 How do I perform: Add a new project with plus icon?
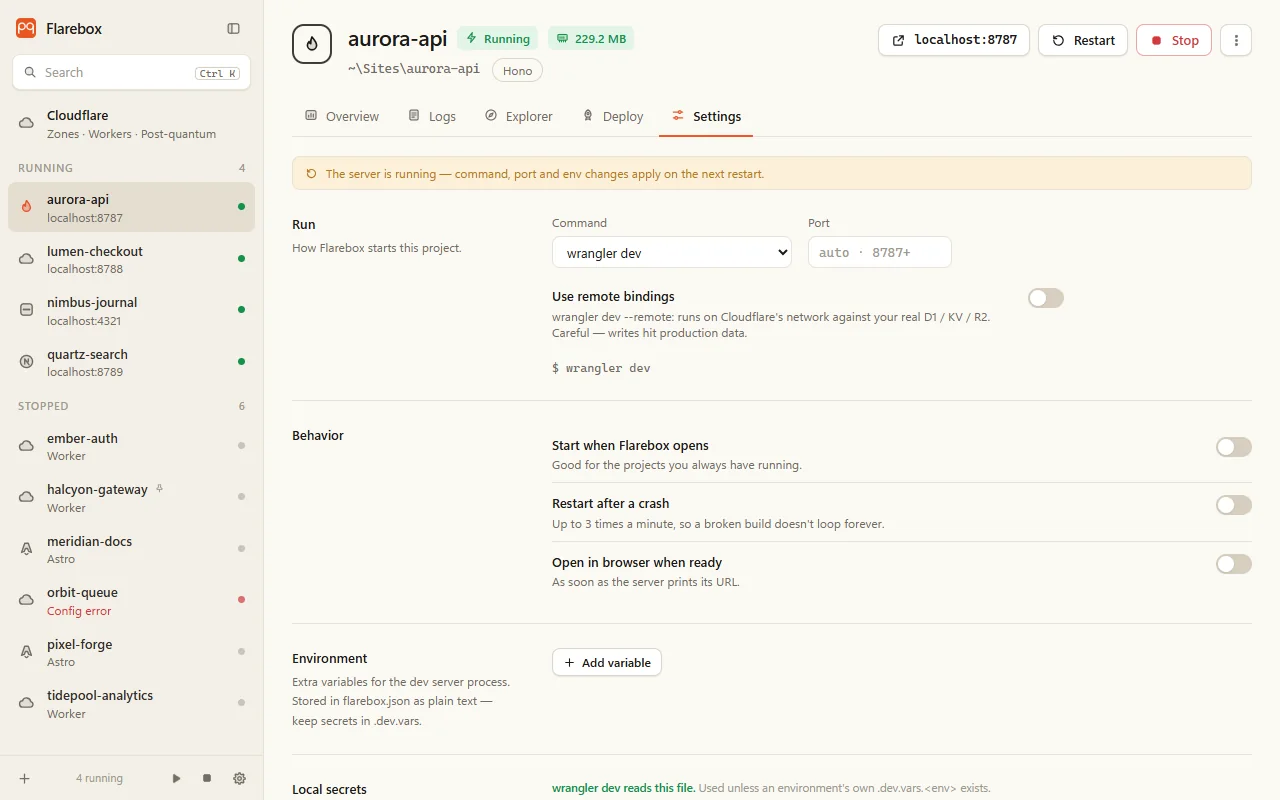[25, 778]
